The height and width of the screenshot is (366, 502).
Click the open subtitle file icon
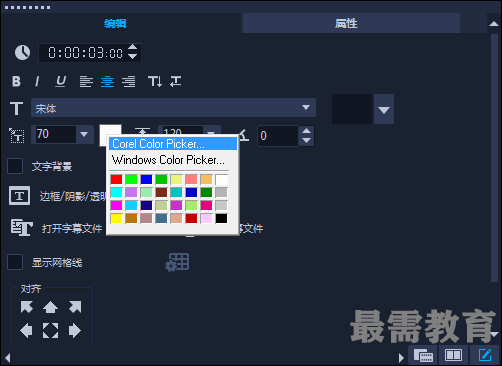[21, 228]
